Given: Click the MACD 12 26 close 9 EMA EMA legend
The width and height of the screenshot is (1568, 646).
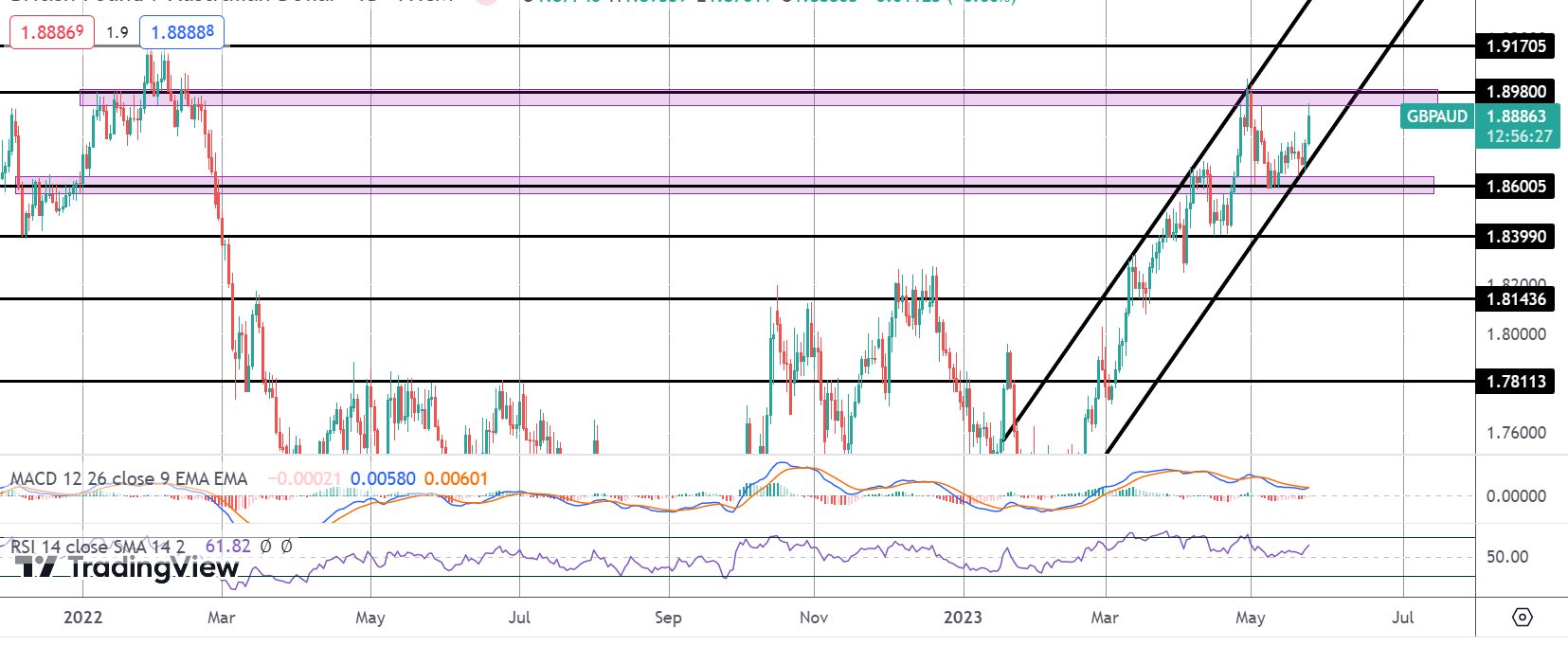Looking at the screenshot, I should click(x=129, y=479).
